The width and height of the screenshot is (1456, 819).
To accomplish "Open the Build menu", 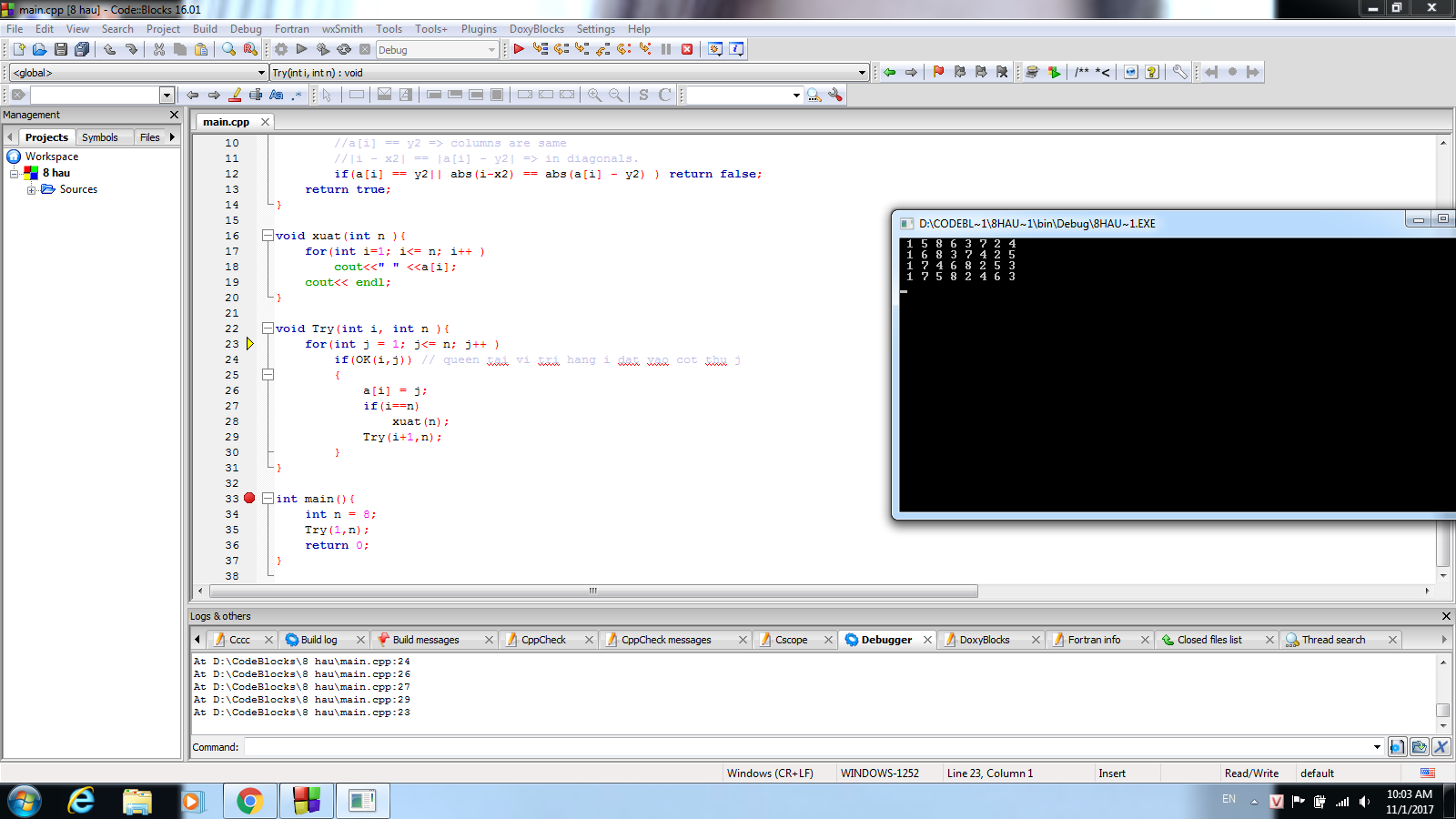I will [205, 29].
